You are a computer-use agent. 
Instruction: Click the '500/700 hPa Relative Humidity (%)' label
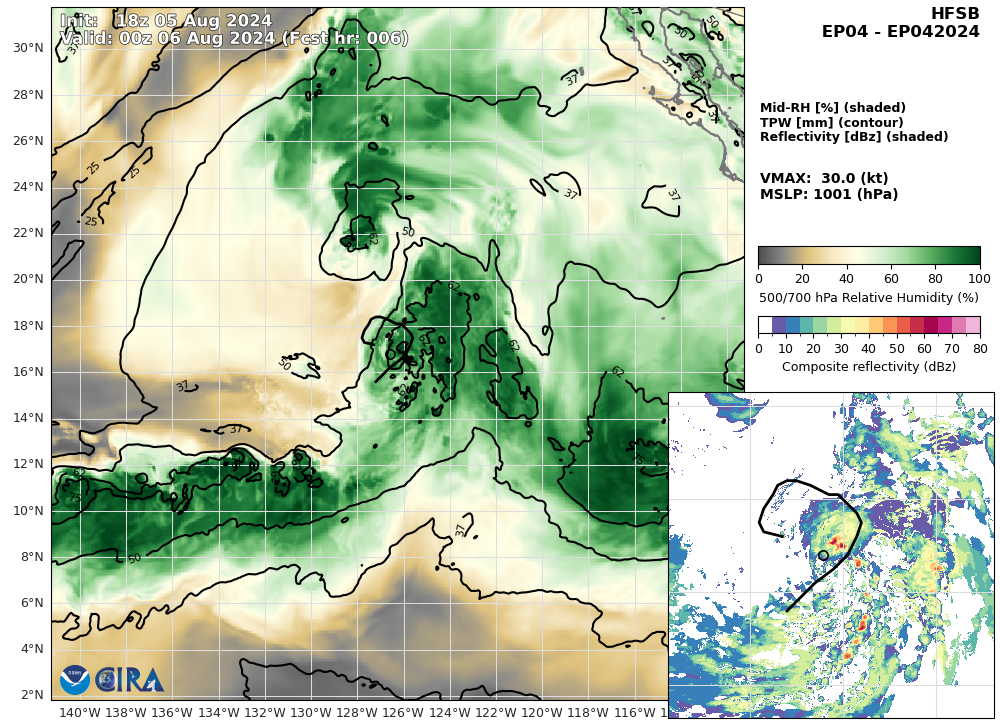pyautogui.click(x=869, y=297)
